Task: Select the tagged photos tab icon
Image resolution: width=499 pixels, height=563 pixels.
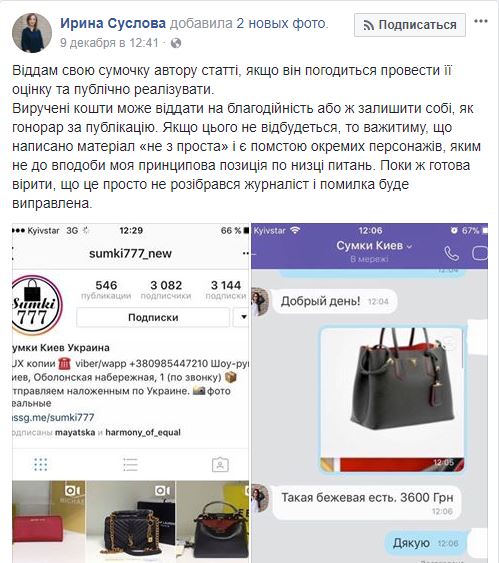Action: [220, 465]
